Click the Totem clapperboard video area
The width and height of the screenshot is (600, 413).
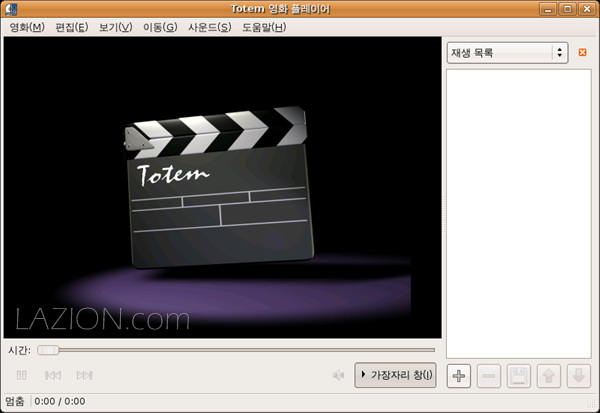[222, 187]
